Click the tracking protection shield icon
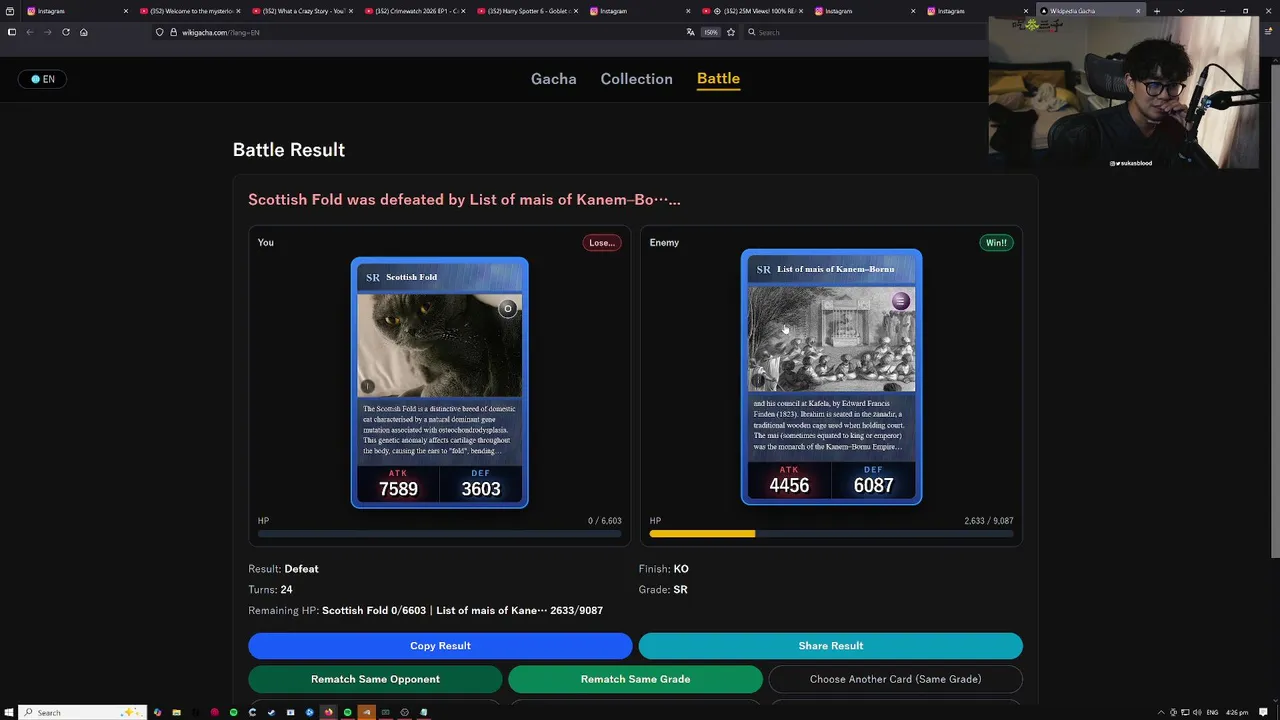Viewport: 1280px width, 720px height. 159,32
